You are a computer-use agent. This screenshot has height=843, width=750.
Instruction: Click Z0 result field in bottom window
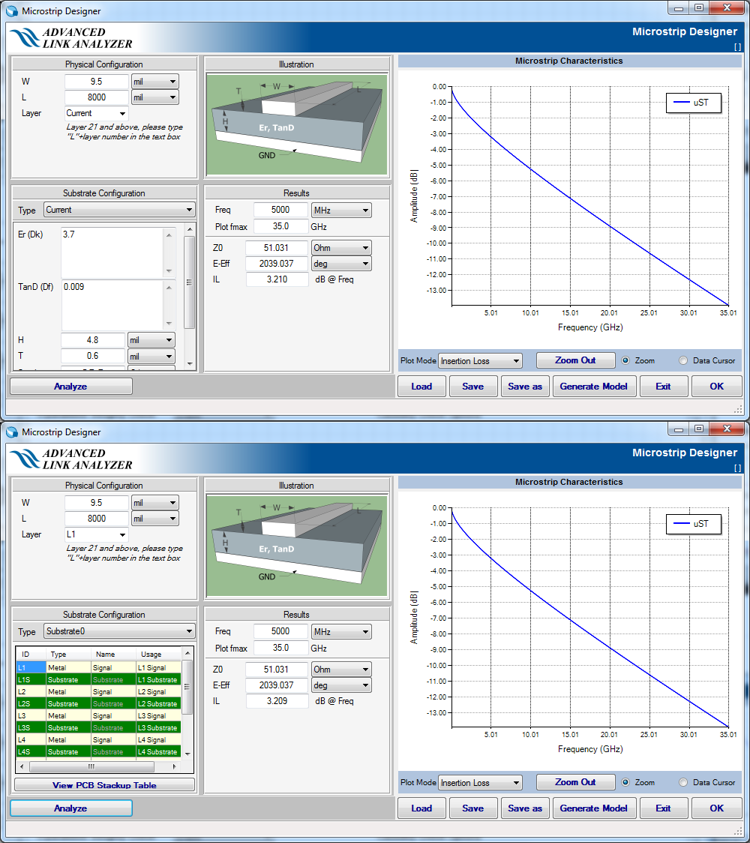[x=276, y=669]
